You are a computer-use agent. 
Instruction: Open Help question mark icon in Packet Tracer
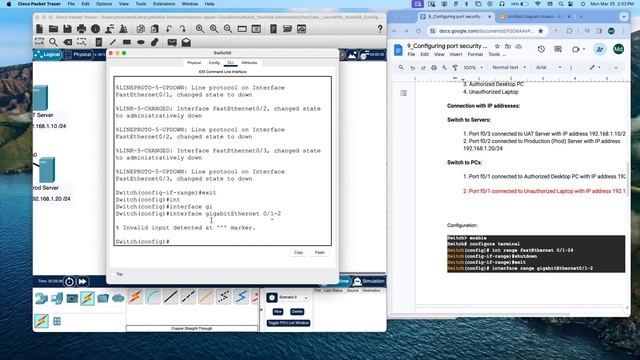pyautogui.click(x=380, y=29)
